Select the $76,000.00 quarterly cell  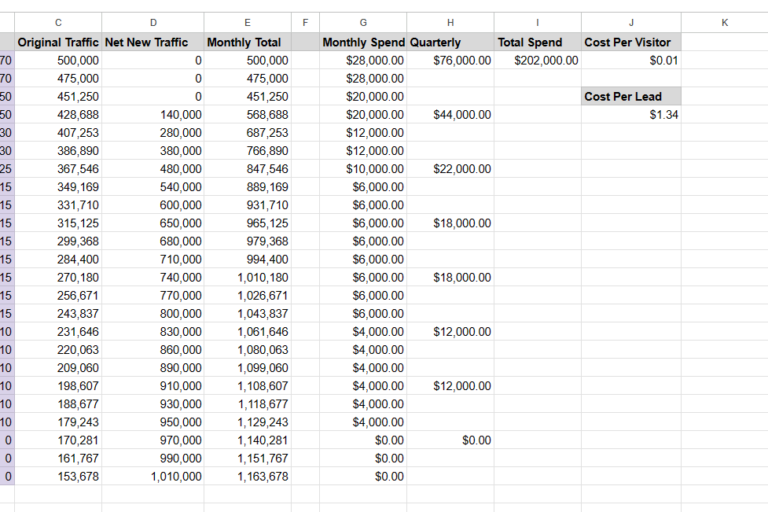[451, 60]
